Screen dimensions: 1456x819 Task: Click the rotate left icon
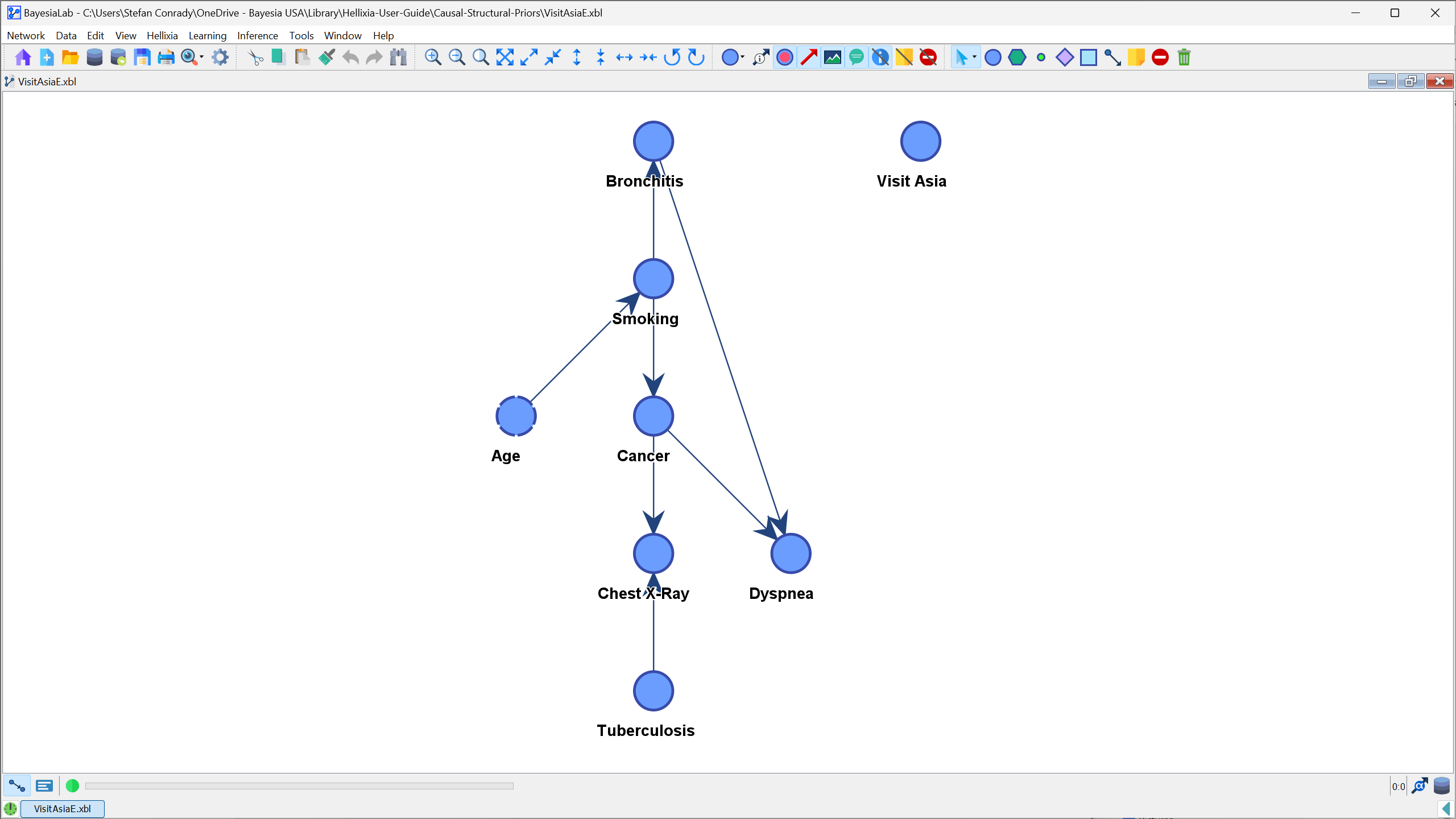pyautogui.click(x=672, y=57)
